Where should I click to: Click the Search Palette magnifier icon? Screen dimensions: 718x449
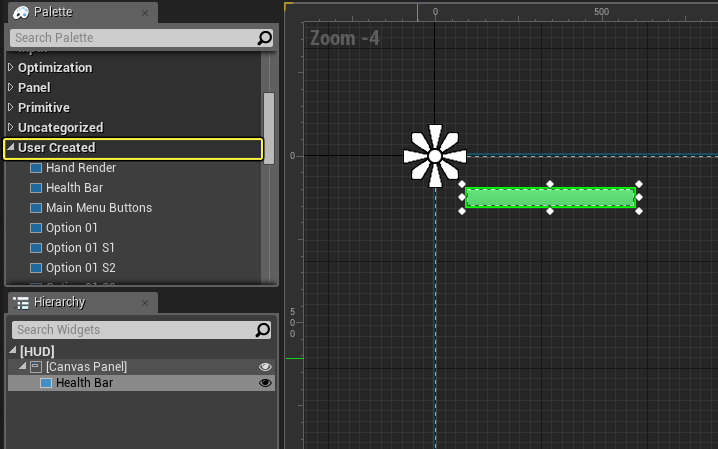coord(265,38)
